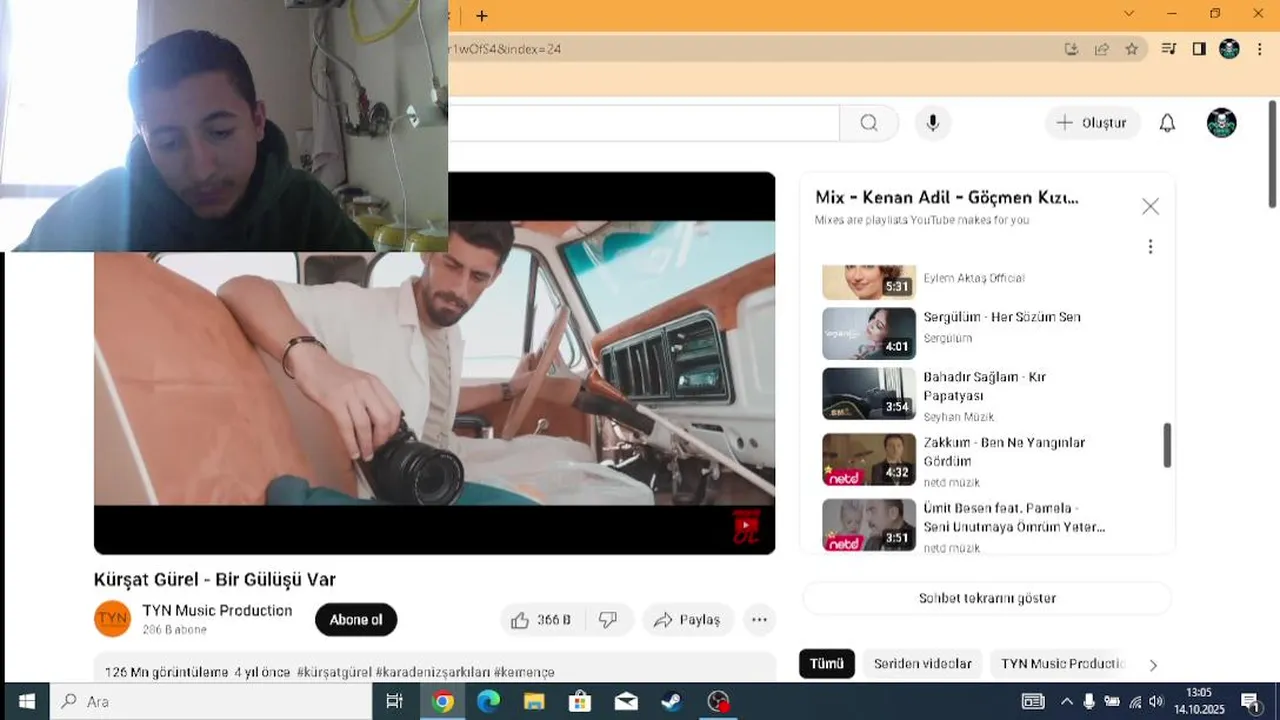Click the Kürşat Gürel - Bir Gülüşü Var title
The image size is (1280, 720).
click(215, 579)
